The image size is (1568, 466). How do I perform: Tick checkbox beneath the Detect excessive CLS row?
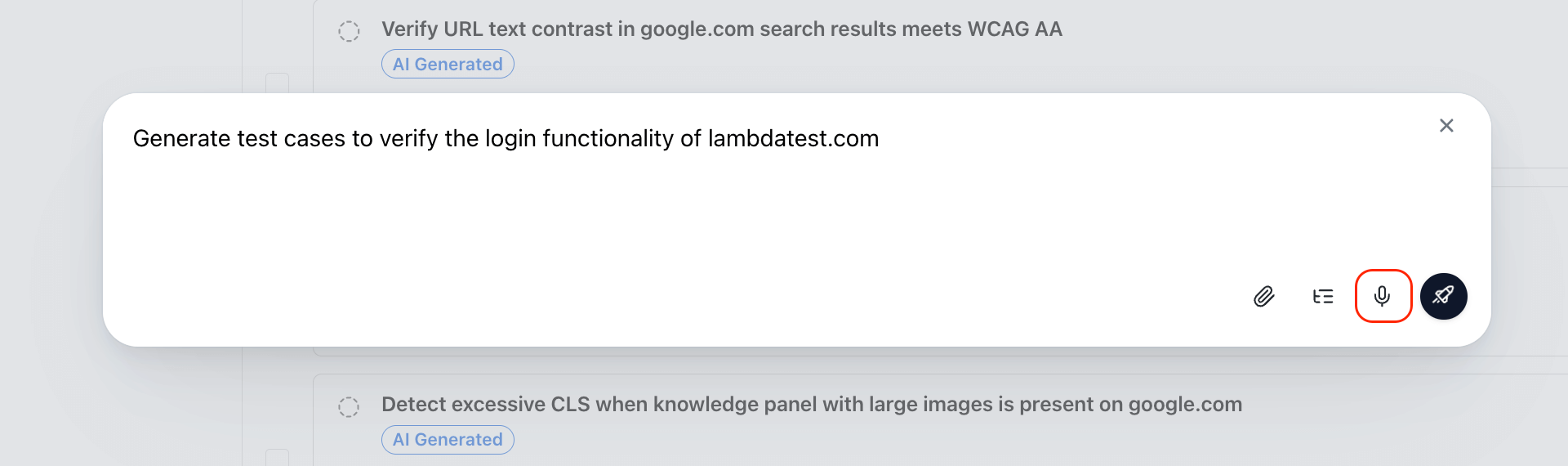pos(278,458)
